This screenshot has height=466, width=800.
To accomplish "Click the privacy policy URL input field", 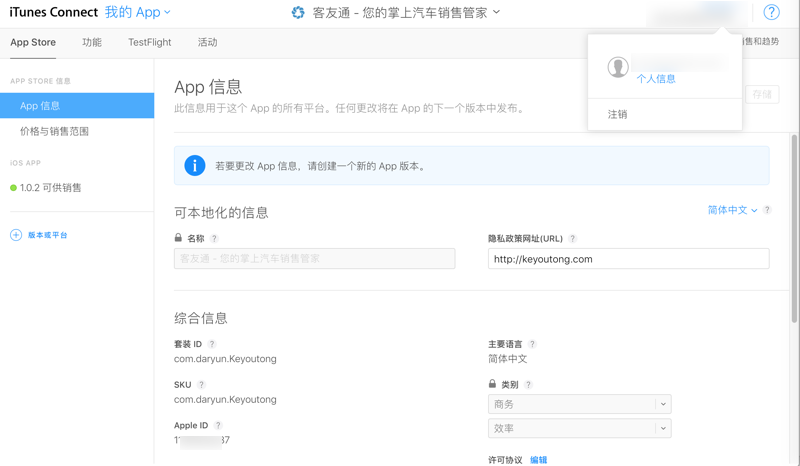I will click(629, 259).
